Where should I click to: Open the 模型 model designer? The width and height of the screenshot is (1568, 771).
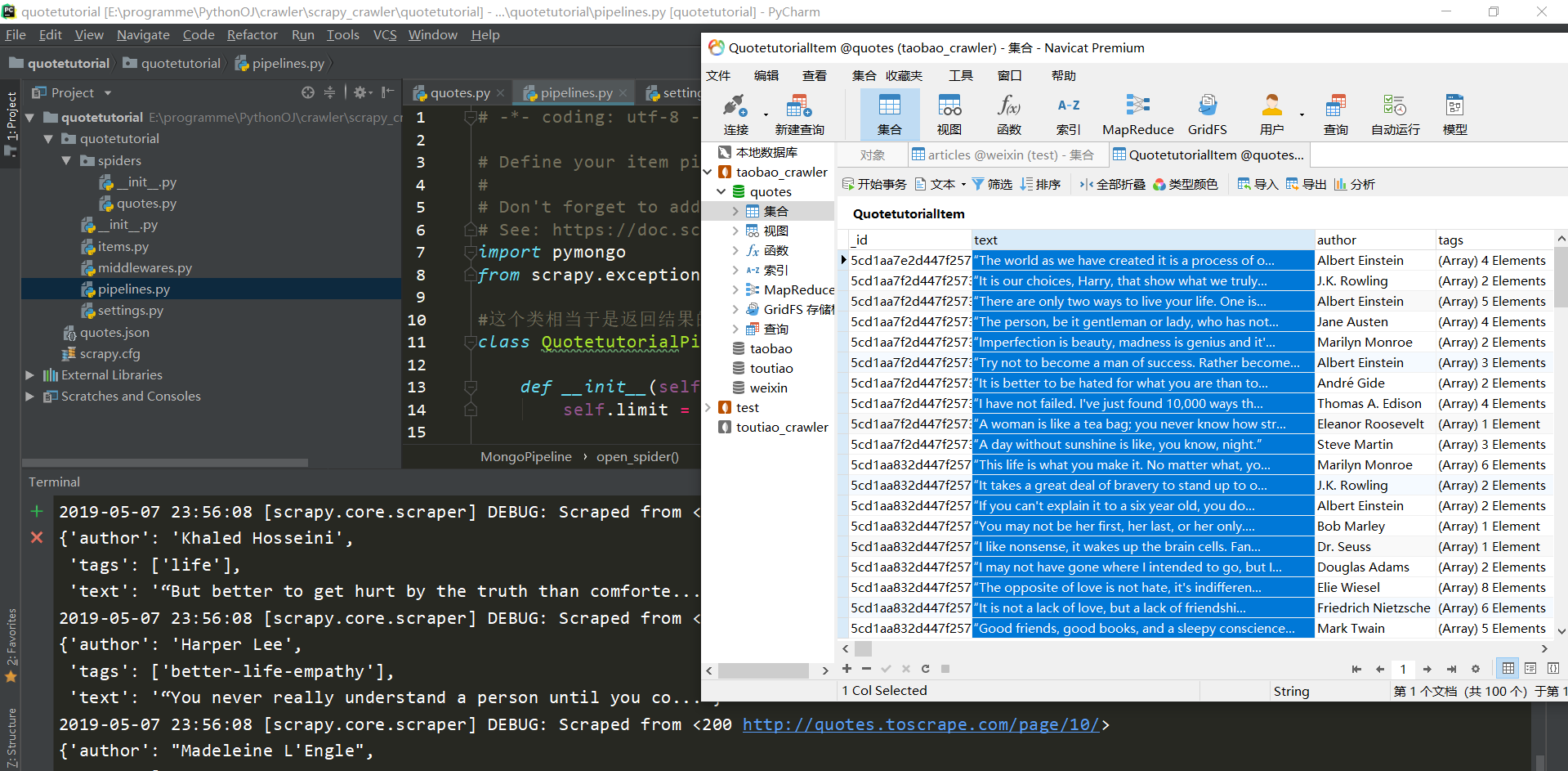[x=1455, y=114]
